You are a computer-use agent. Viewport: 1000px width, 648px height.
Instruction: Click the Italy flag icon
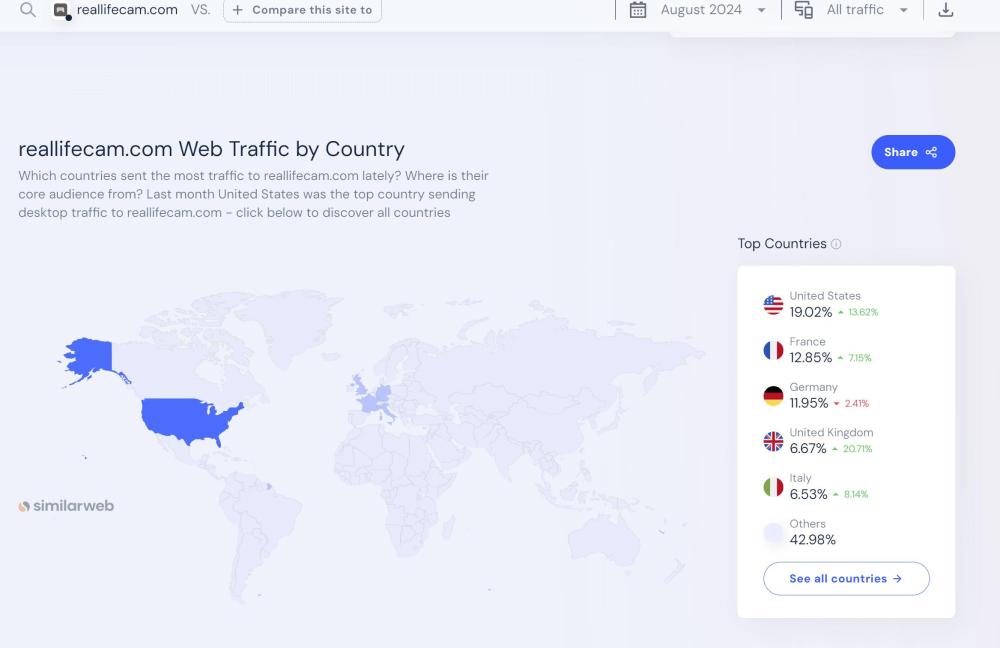[x=773, y=487]
